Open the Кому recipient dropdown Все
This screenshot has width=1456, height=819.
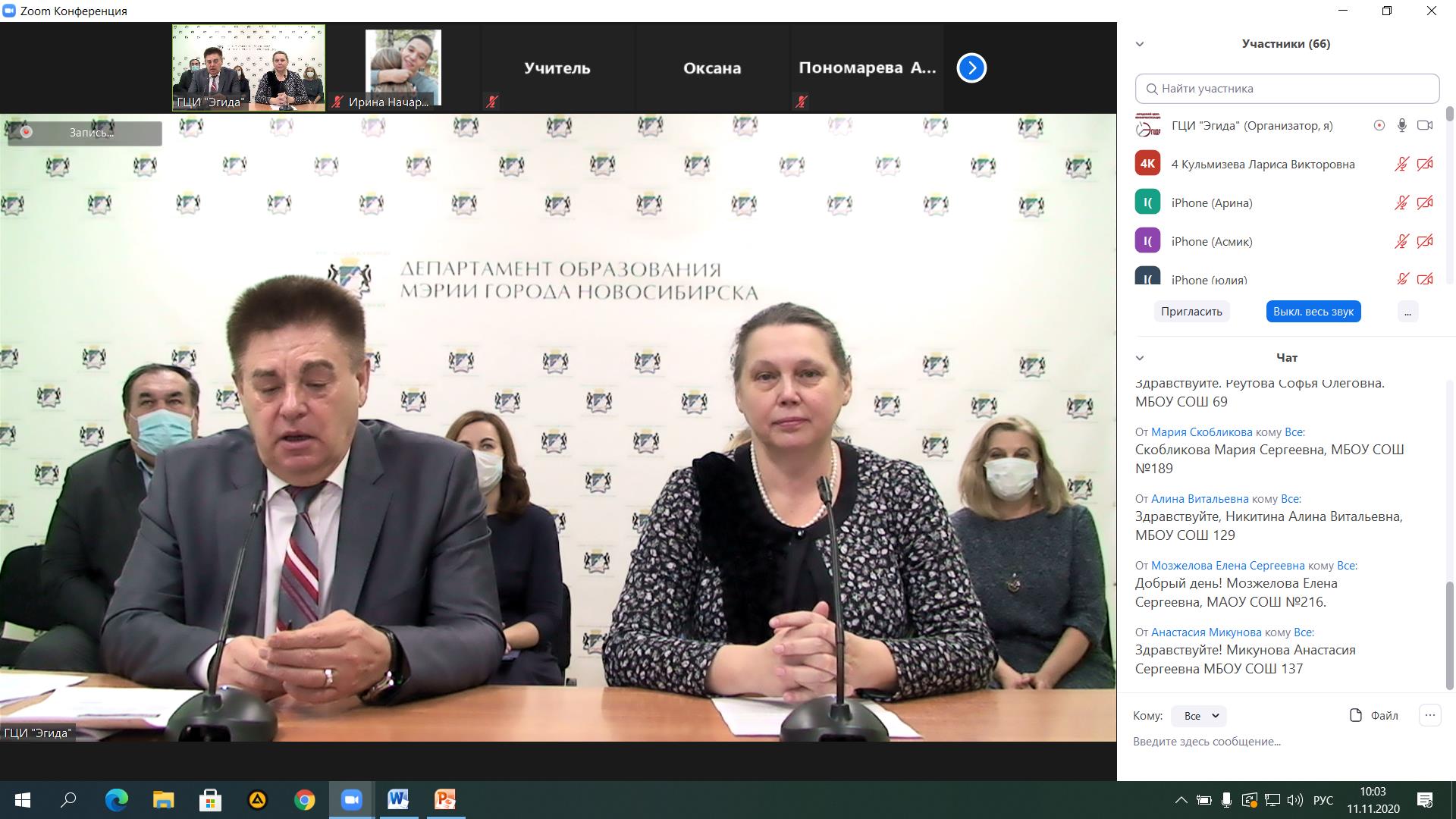1198,716
